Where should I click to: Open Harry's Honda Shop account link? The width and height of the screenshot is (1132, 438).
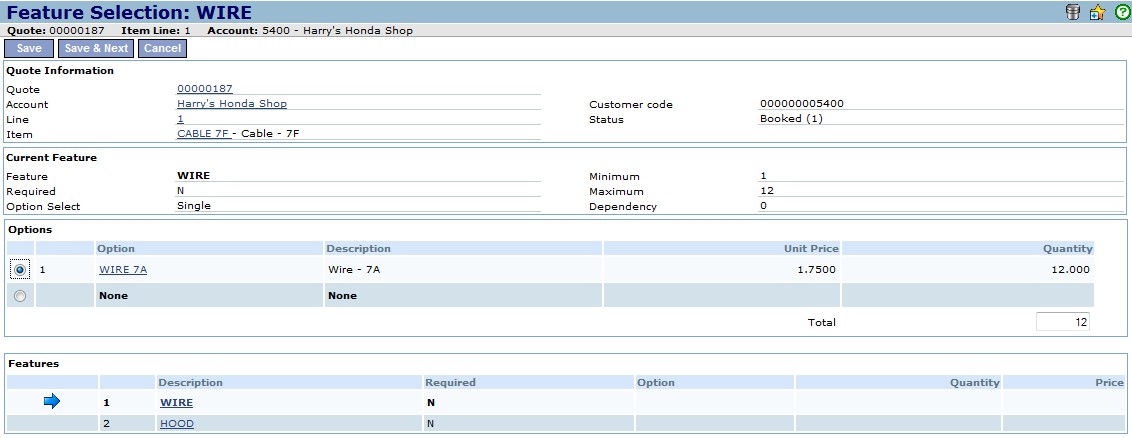[231, 104]
